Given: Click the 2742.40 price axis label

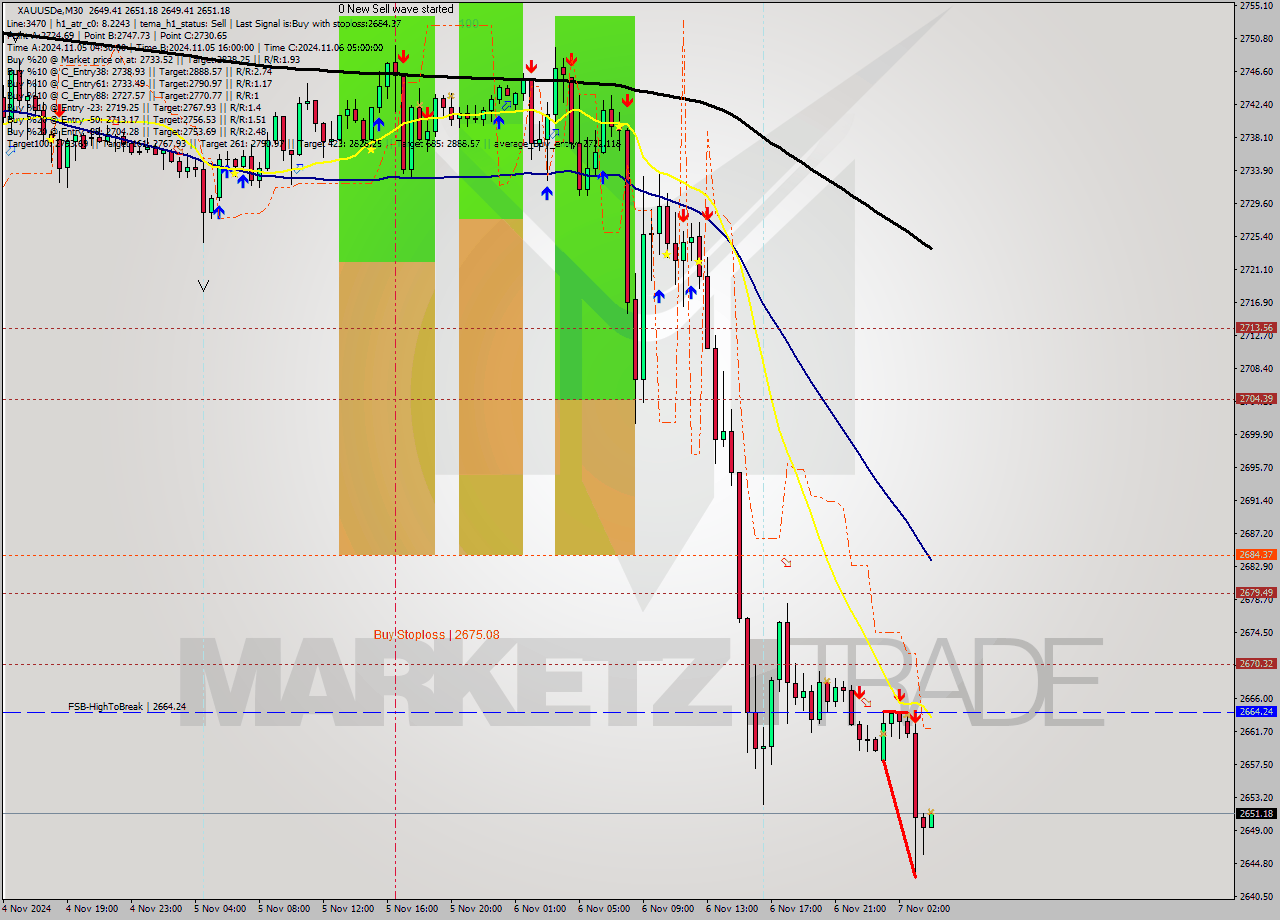Looking at the screenshot, I should pos(1256,105).
